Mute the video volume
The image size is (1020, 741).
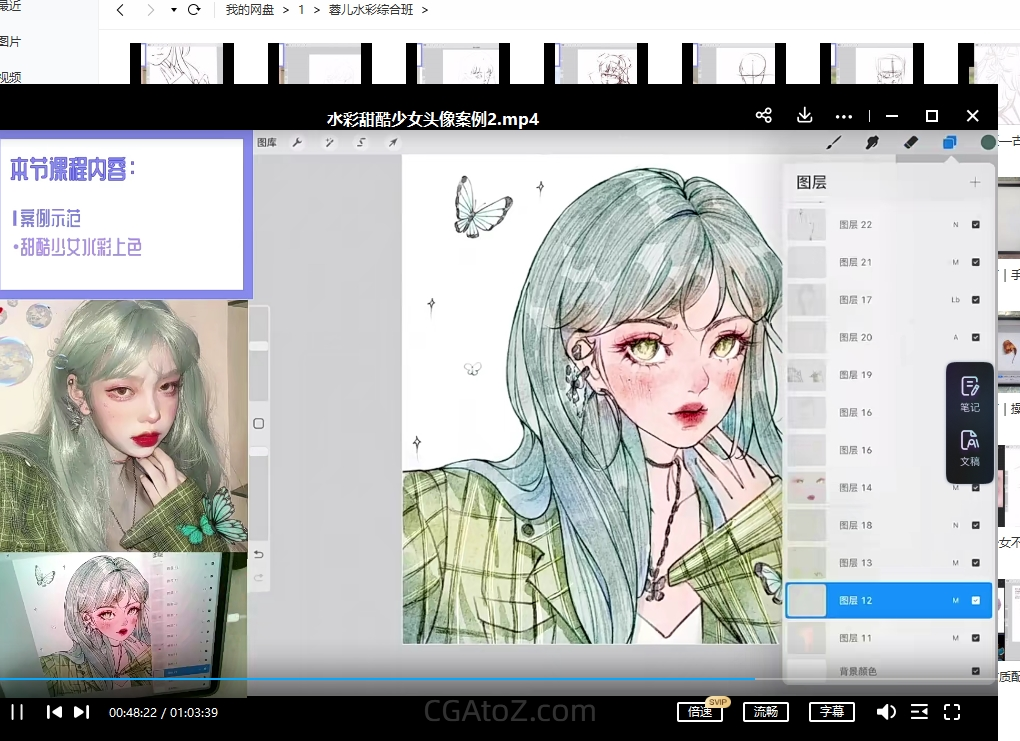(x=886, y=712)
